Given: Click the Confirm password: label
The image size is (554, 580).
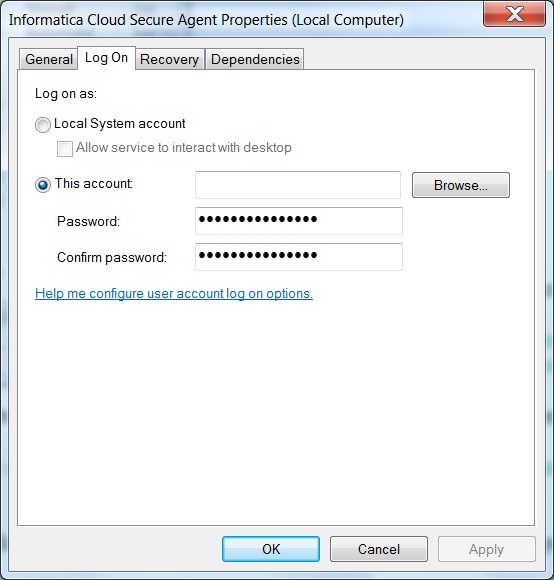Looking at the screenshot, I should [x=112, y=257].
